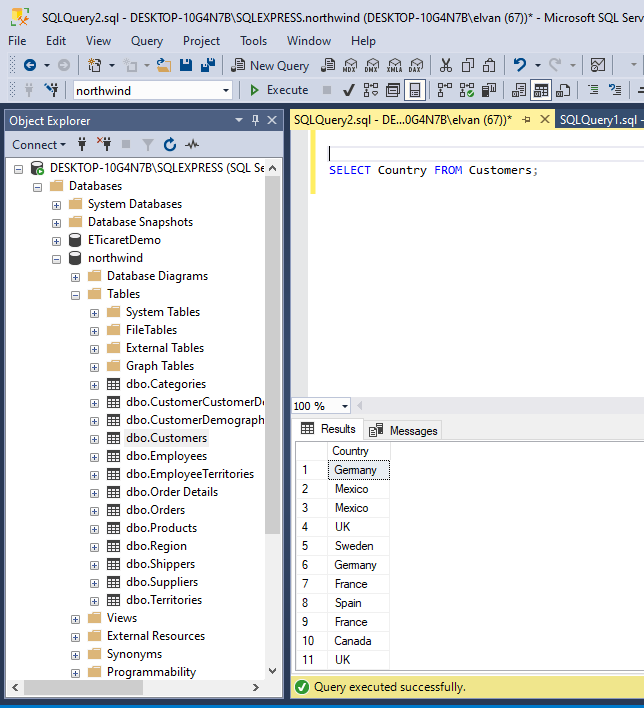Open the northwind database dropdown

click(225, 90)
